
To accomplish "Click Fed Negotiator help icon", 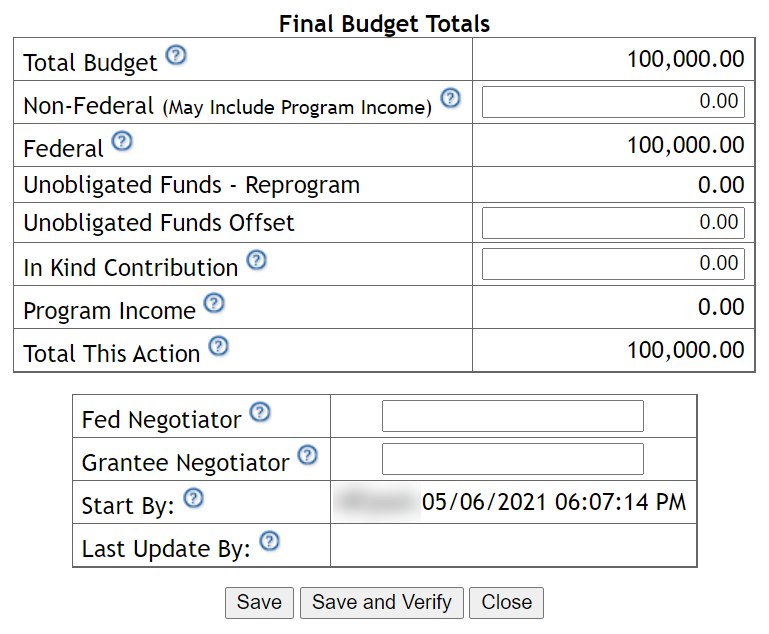I will [x=260, y=412].
